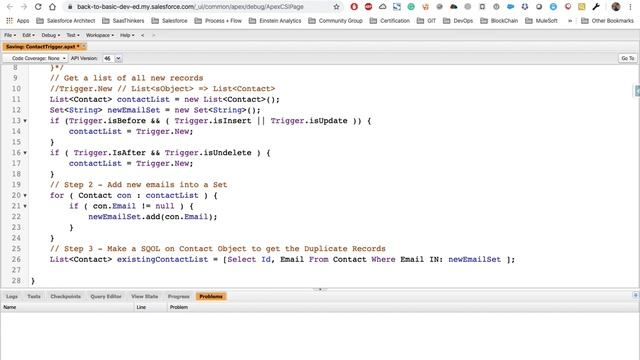Collapse the if block at line 21
640x360 pixels.
(25, 206)
